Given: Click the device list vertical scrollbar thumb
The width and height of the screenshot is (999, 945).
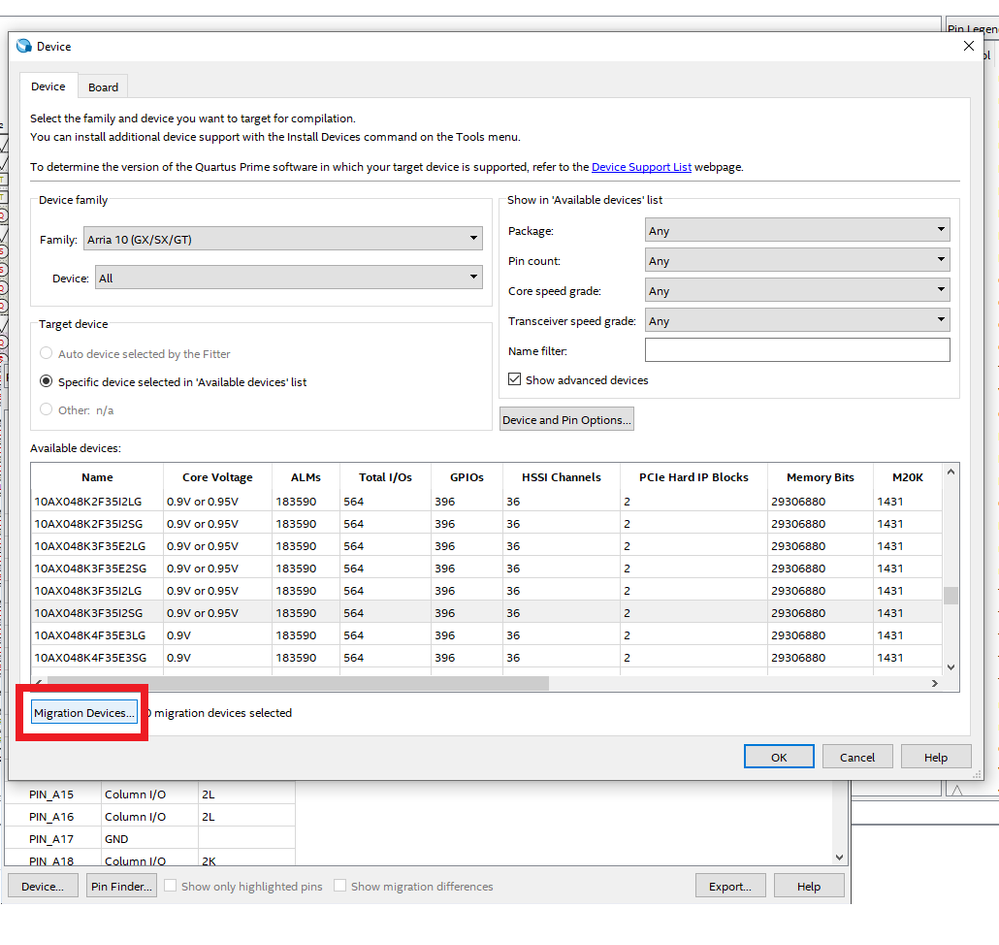Looking at the screenshot, I should click(x=951, y=595).
